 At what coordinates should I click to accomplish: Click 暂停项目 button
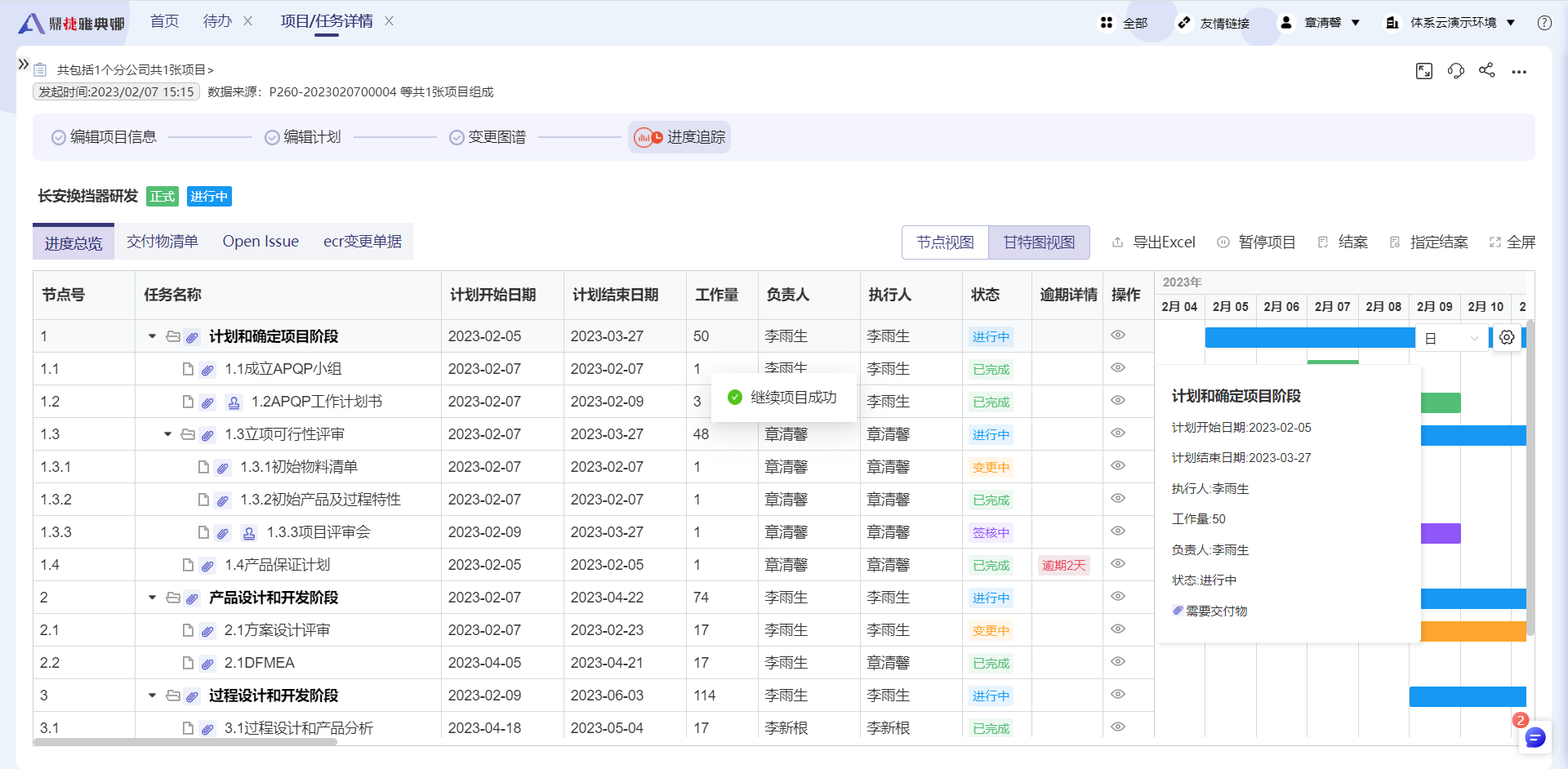pos(1256,242)
